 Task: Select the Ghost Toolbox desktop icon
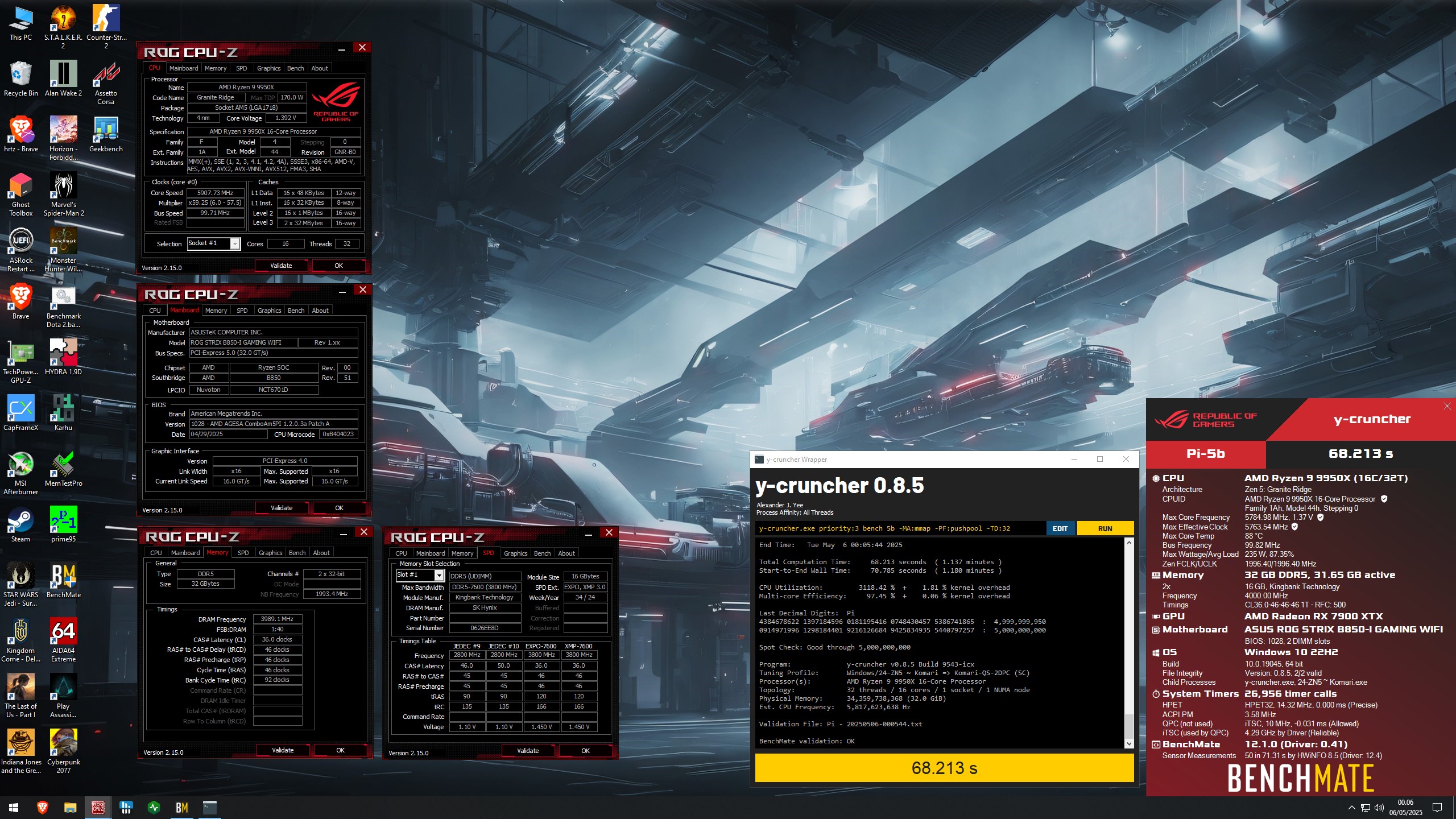[x=20, y=194]
